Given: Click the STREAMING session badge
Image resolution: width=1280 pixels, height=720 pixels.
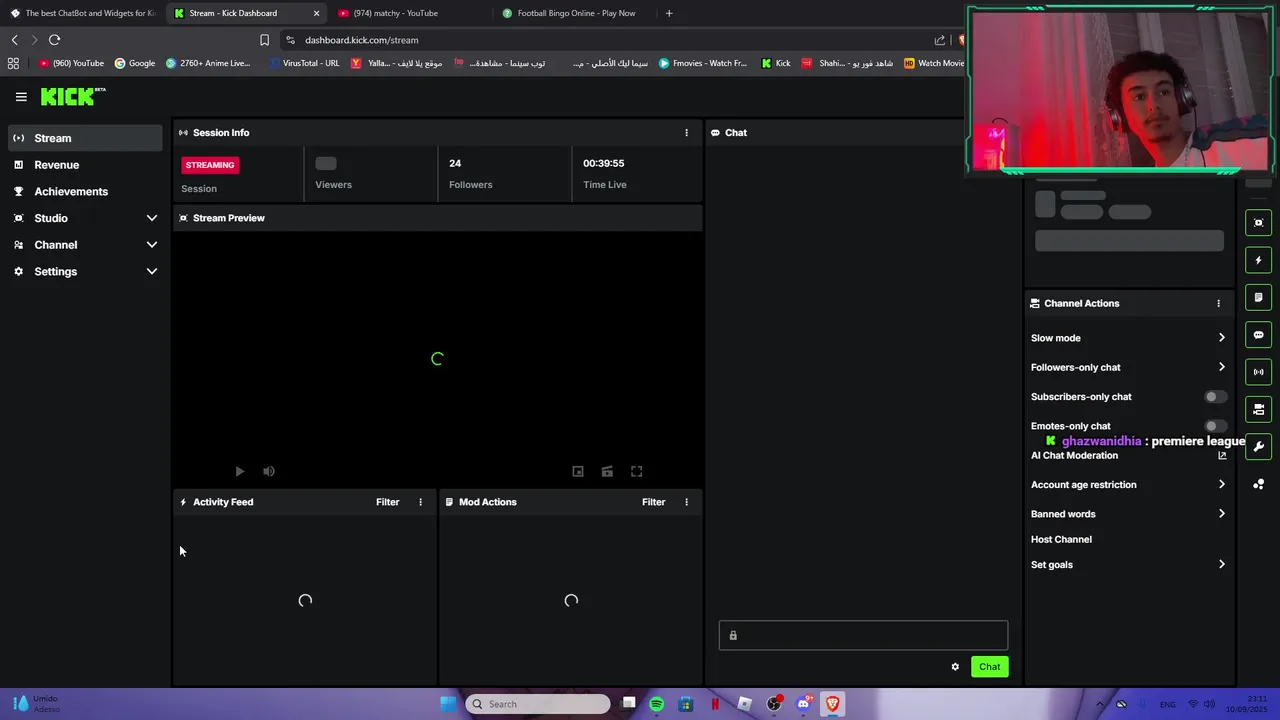Looking at the screenshot, I should point(210,165).
